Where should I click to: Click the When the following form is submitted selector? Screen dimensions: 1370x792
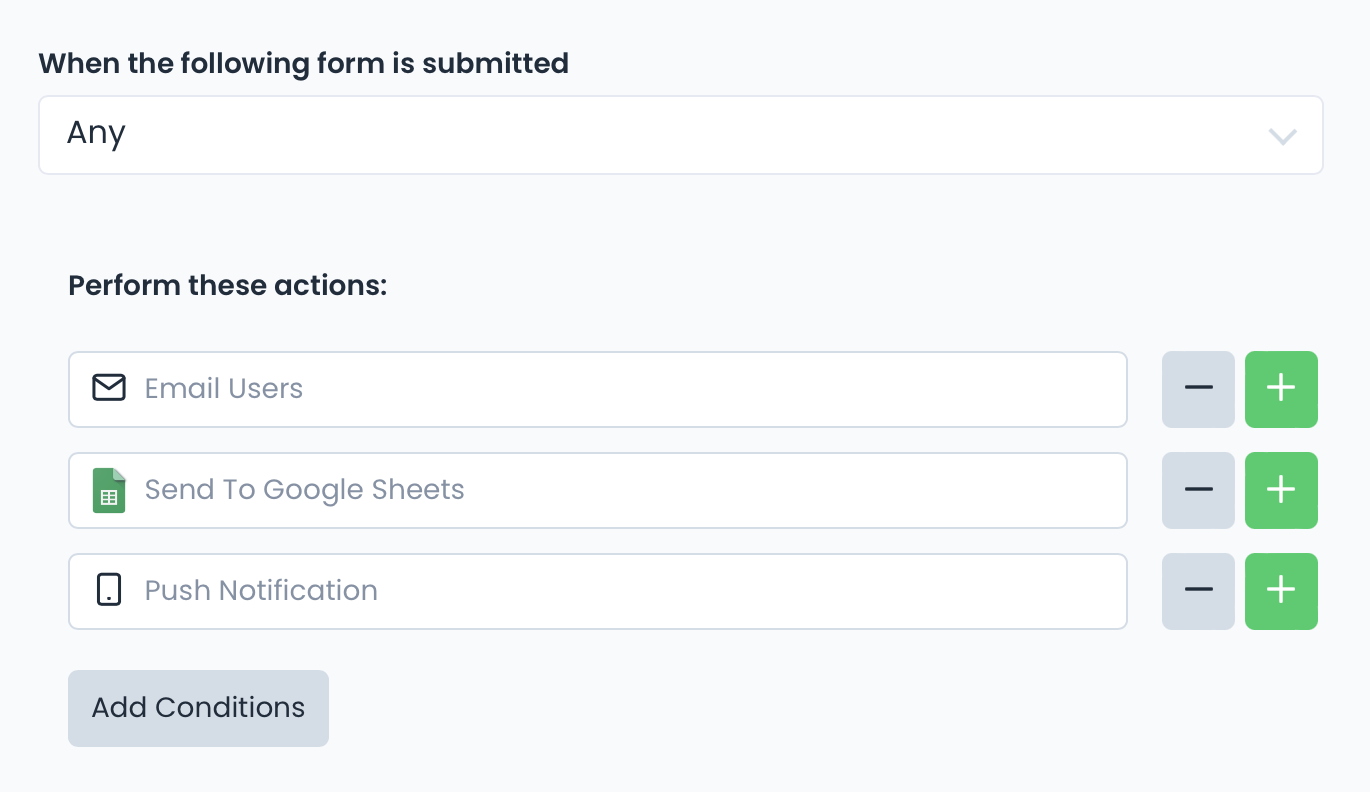(x=680, y=134)
